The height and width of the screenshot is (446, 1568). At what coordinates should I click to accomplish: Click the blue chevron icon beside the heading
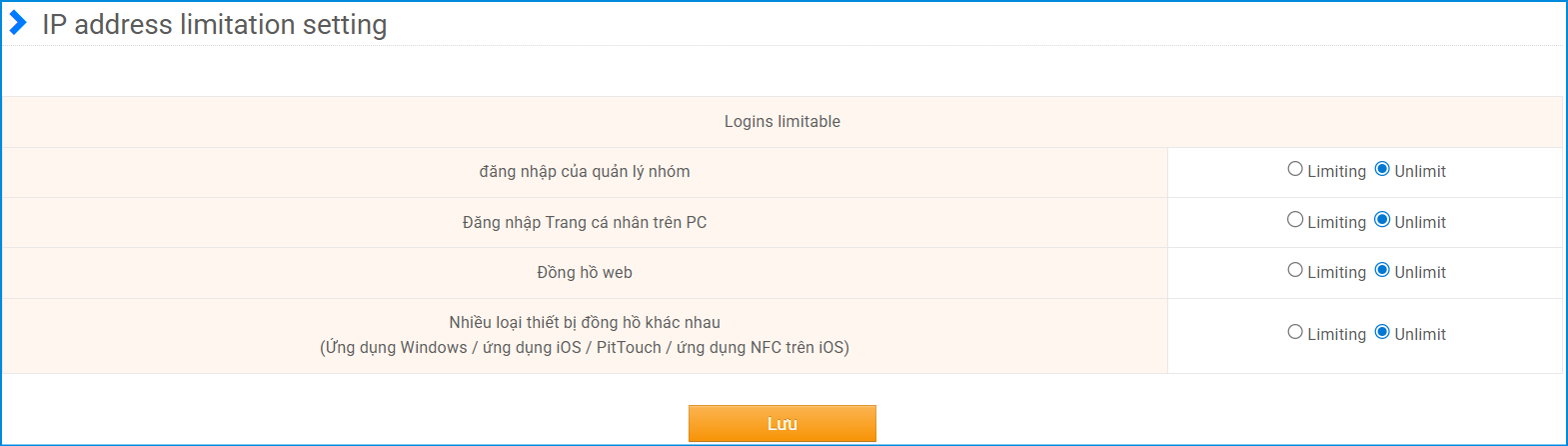18,23
